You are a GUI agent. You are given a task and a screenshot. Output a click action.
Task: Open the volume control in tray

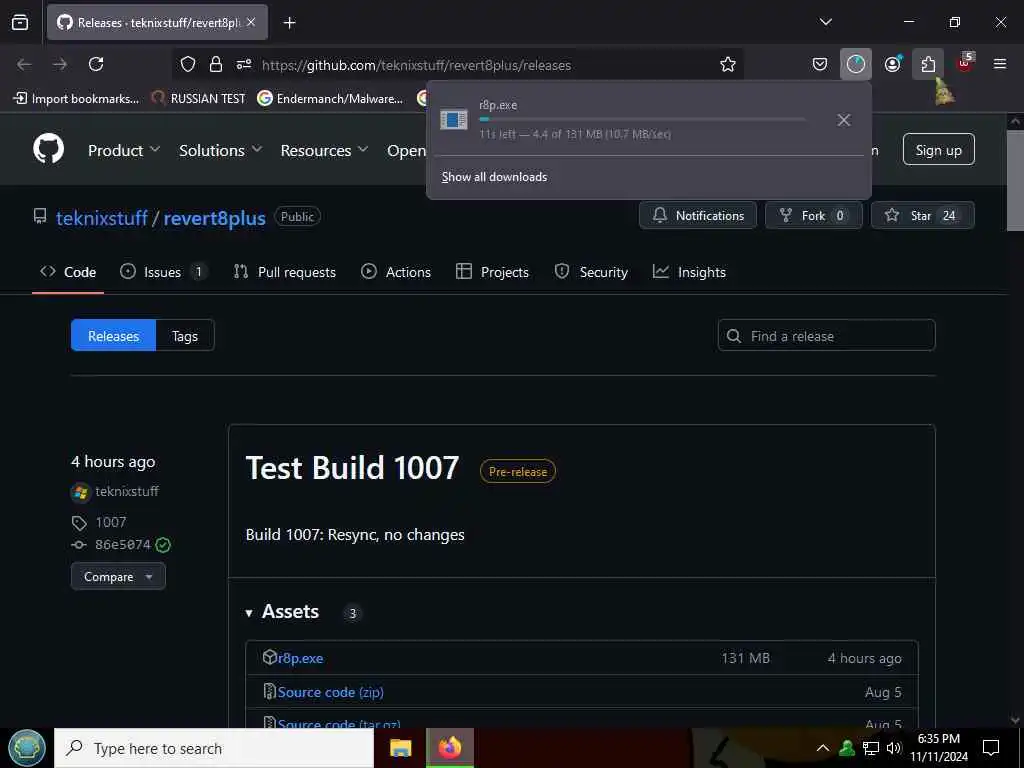[894, 748]
